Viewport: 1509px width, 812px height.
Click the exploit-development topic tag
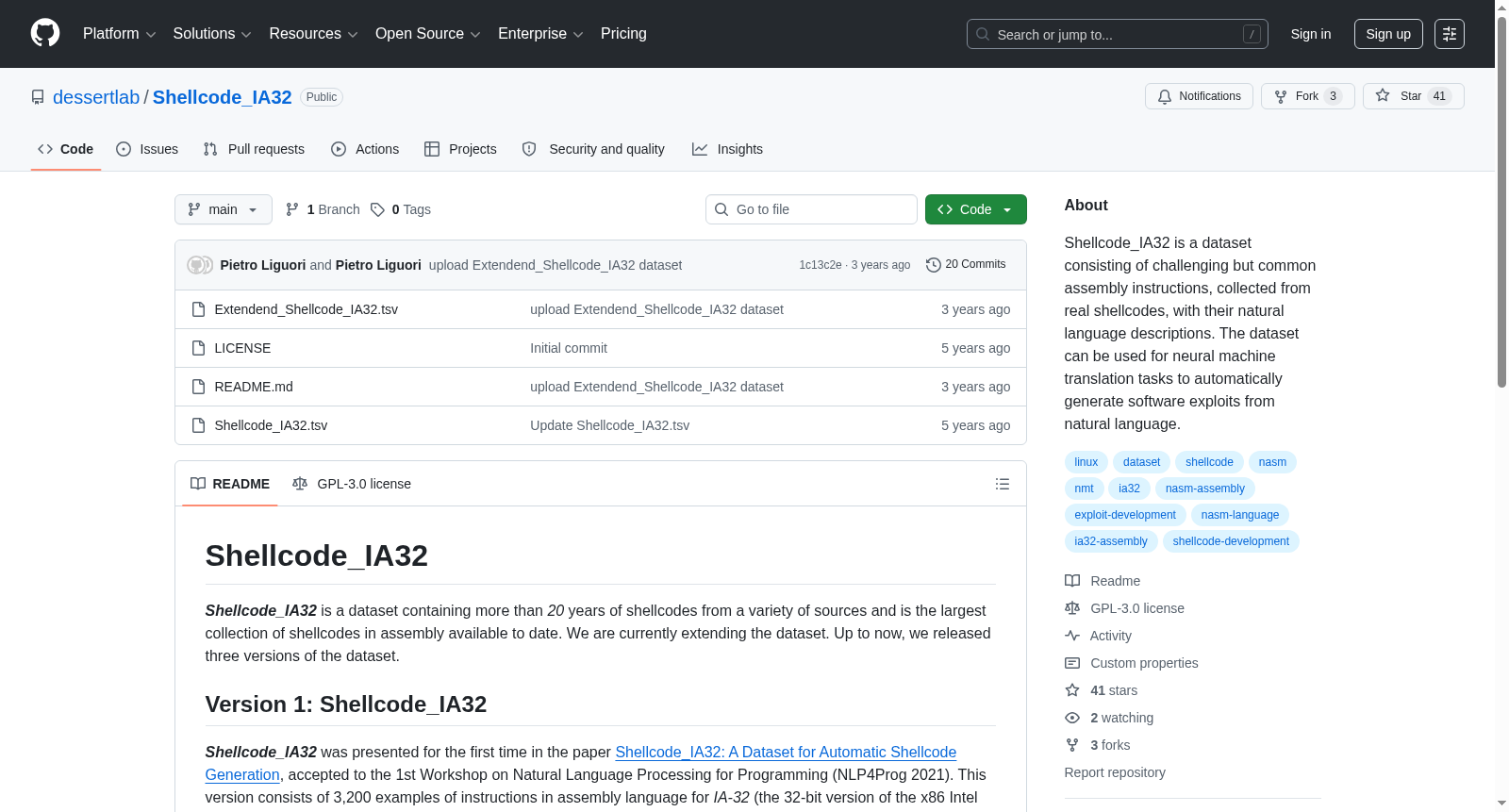pos(1125,515)
